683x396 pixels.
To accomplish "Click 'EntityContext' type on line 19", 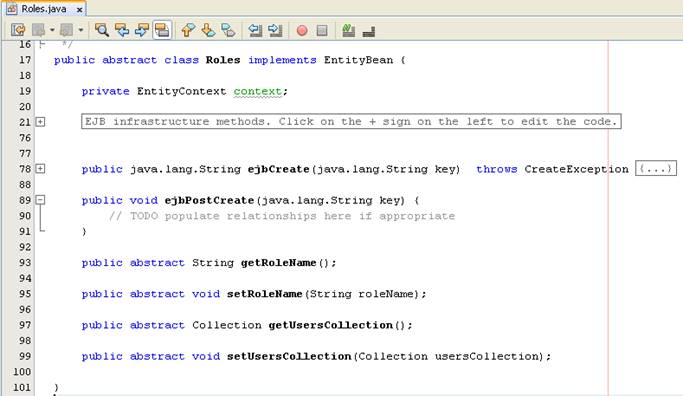I will pos(182,91).
